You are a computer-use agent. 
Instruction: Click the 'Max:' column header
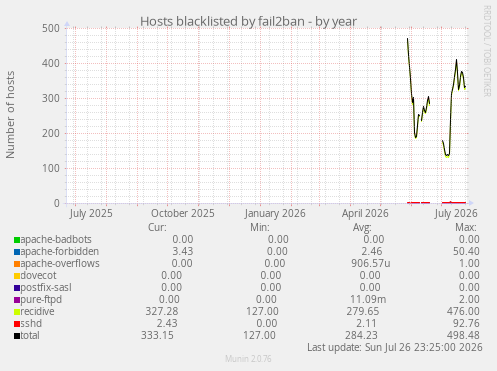click(x=466, y=227)
